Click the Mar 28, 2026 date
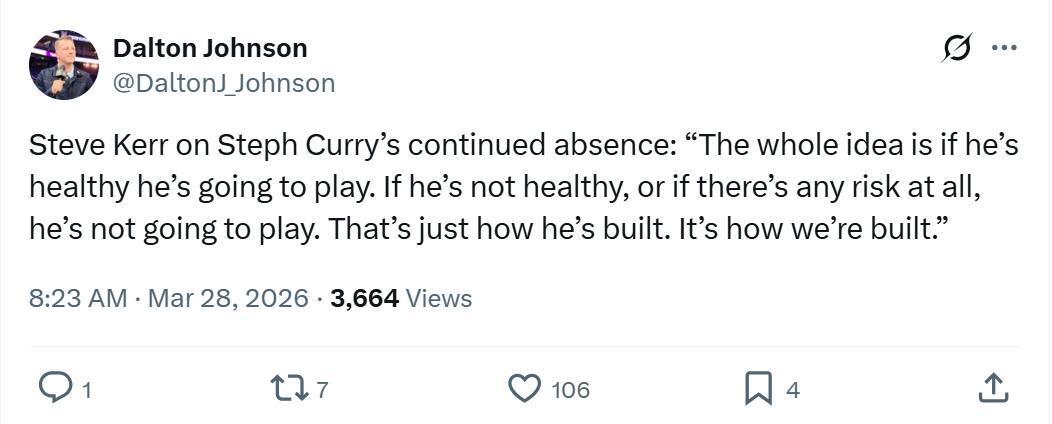Image resolution: width=1052 pixels, height=424 pixels. click(x=228, y=298)
